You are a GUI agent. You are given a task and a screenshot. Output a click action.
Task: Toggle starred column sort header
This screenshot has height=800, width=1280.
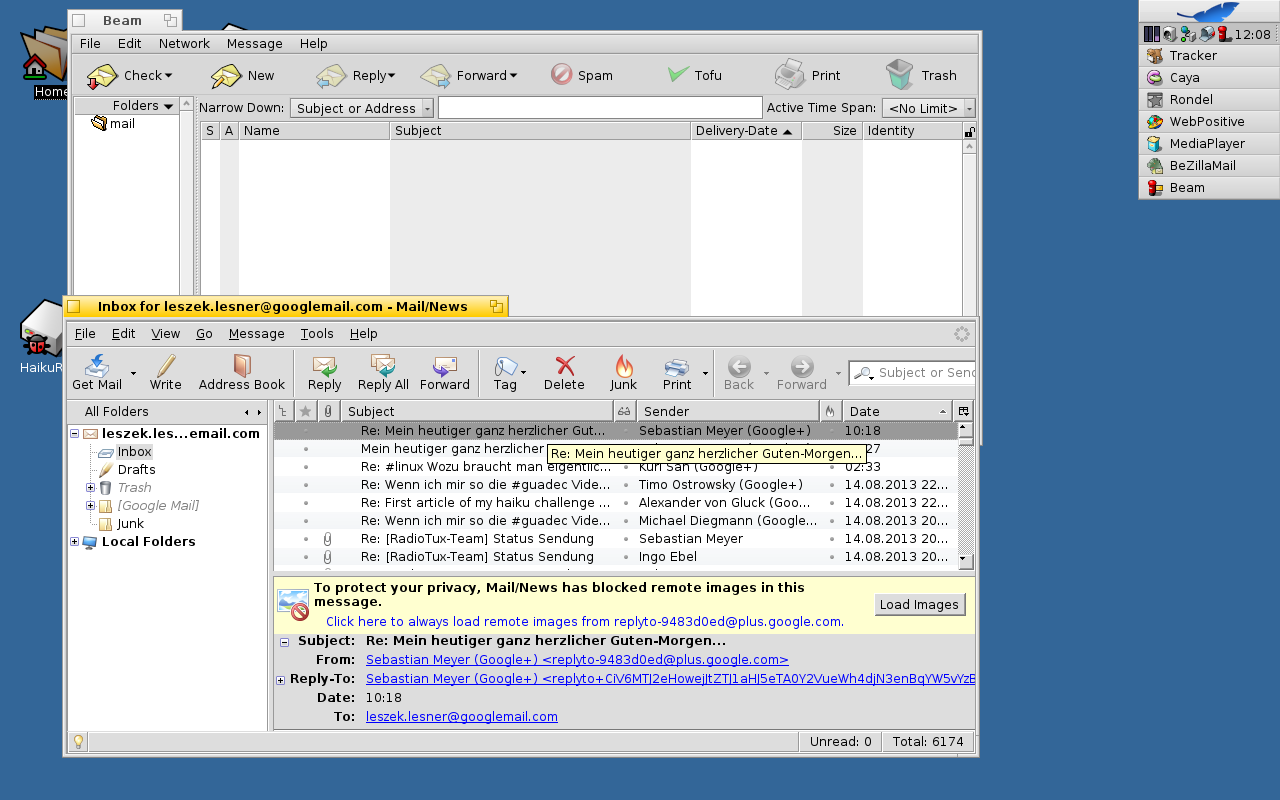(x=306, y=411)
